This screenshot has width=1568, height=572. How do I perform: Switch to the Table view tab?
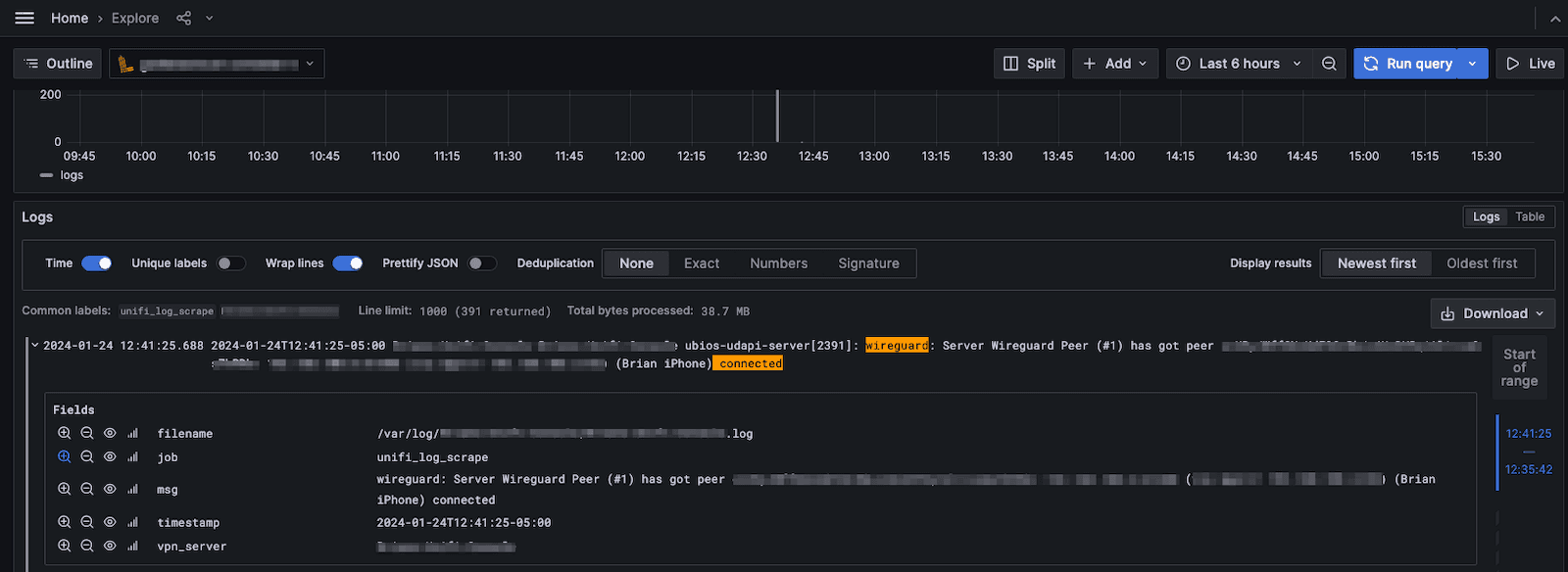pyautogui.click(x=1530, y=216)
